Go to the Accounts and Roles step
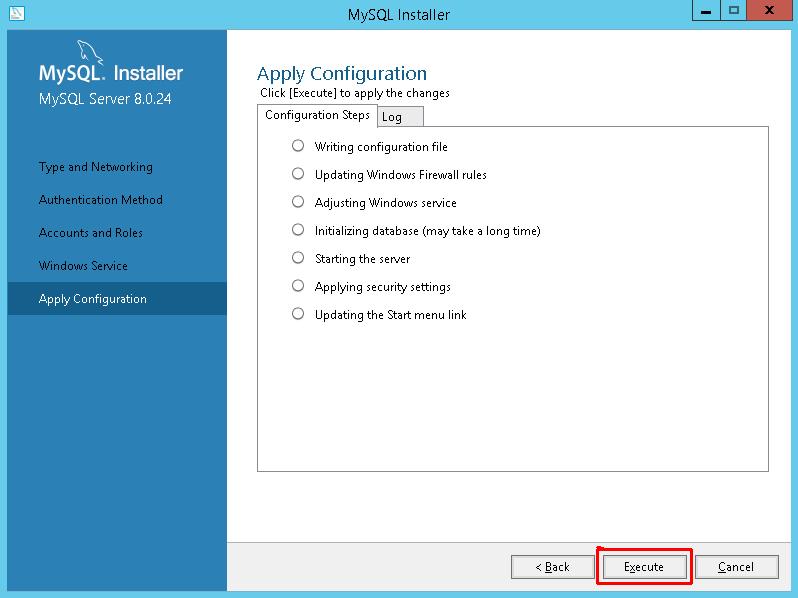This screenshot has width=798, height=598. click(x=91, y=233)
